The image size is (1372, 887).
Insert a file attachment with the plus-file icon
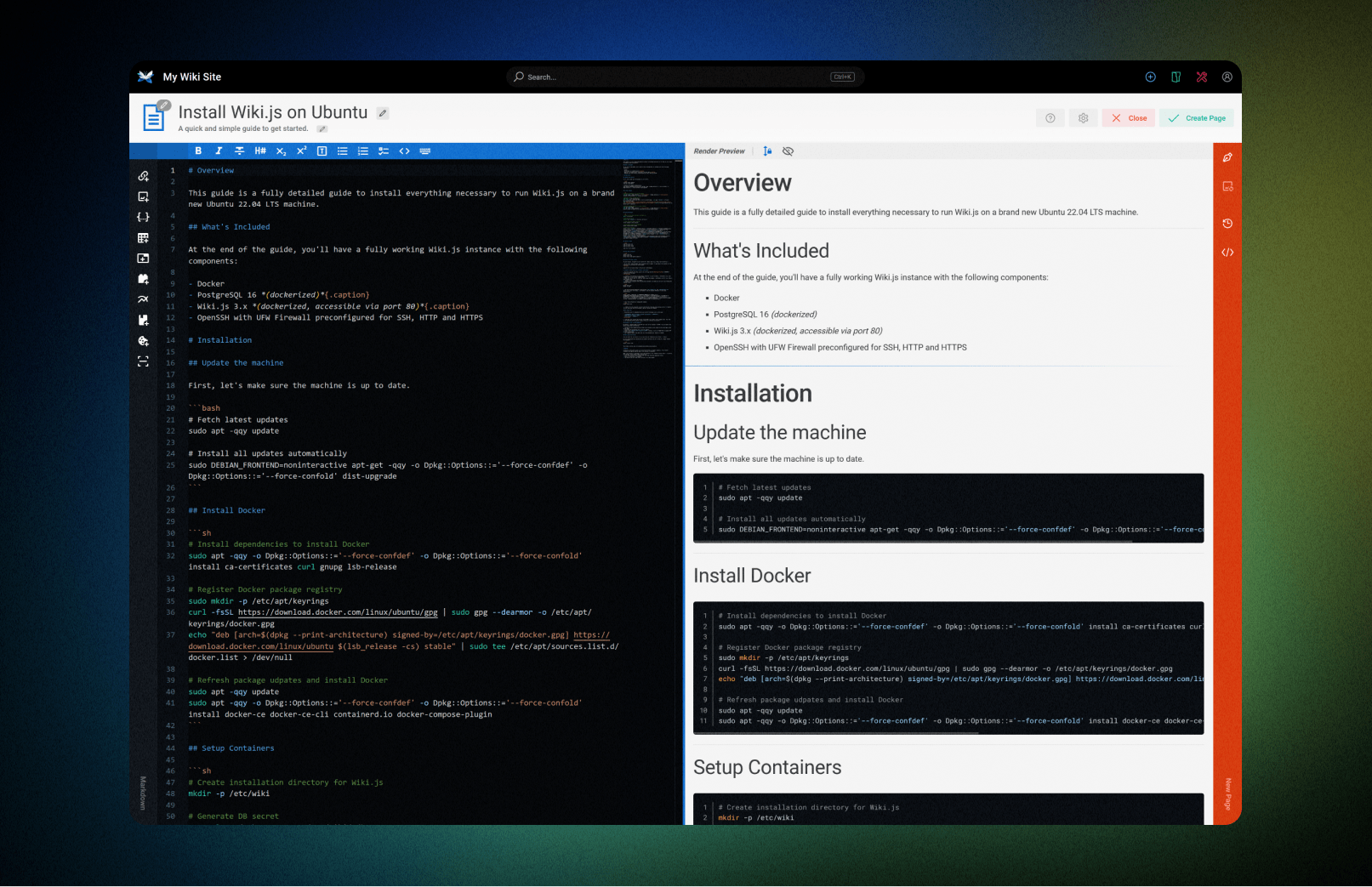click(x=143, y=321)
